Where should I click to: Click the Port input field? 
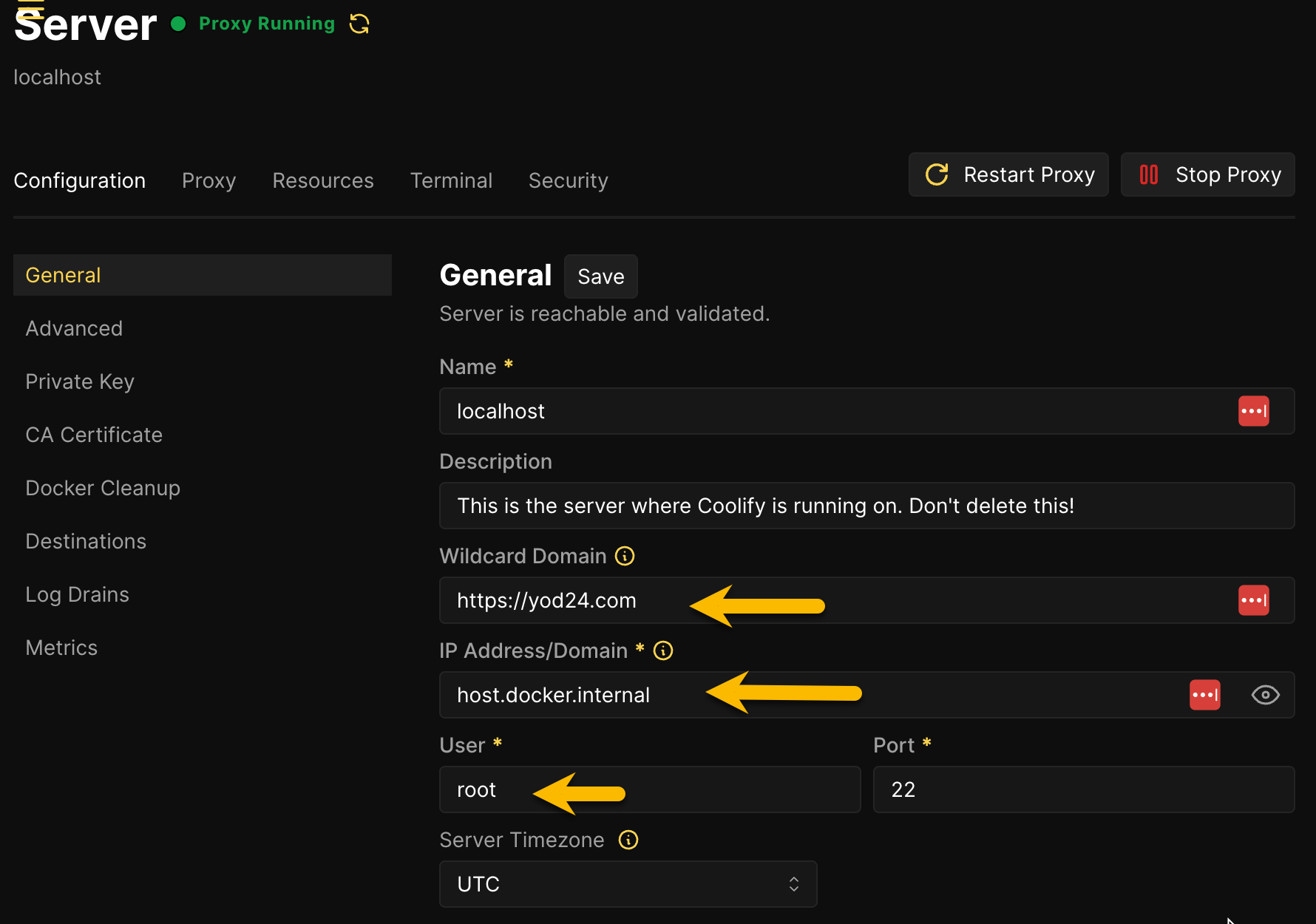point(1083,789)
